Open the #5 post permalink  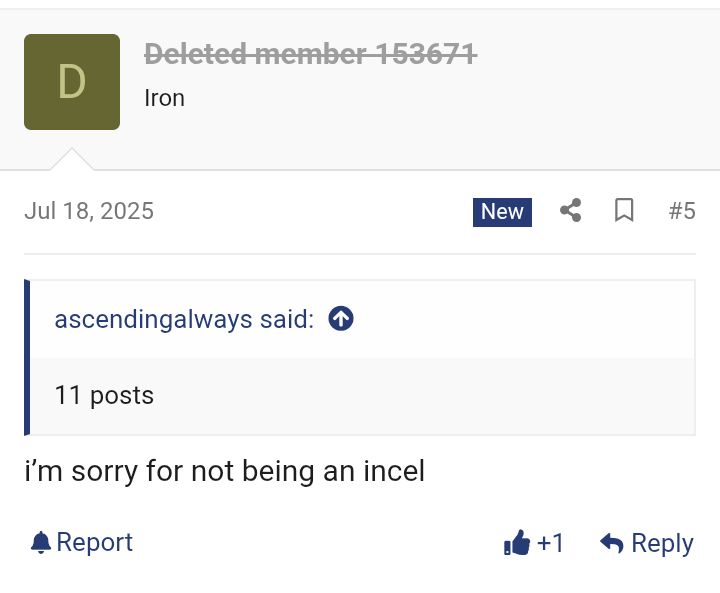(682, 211)
